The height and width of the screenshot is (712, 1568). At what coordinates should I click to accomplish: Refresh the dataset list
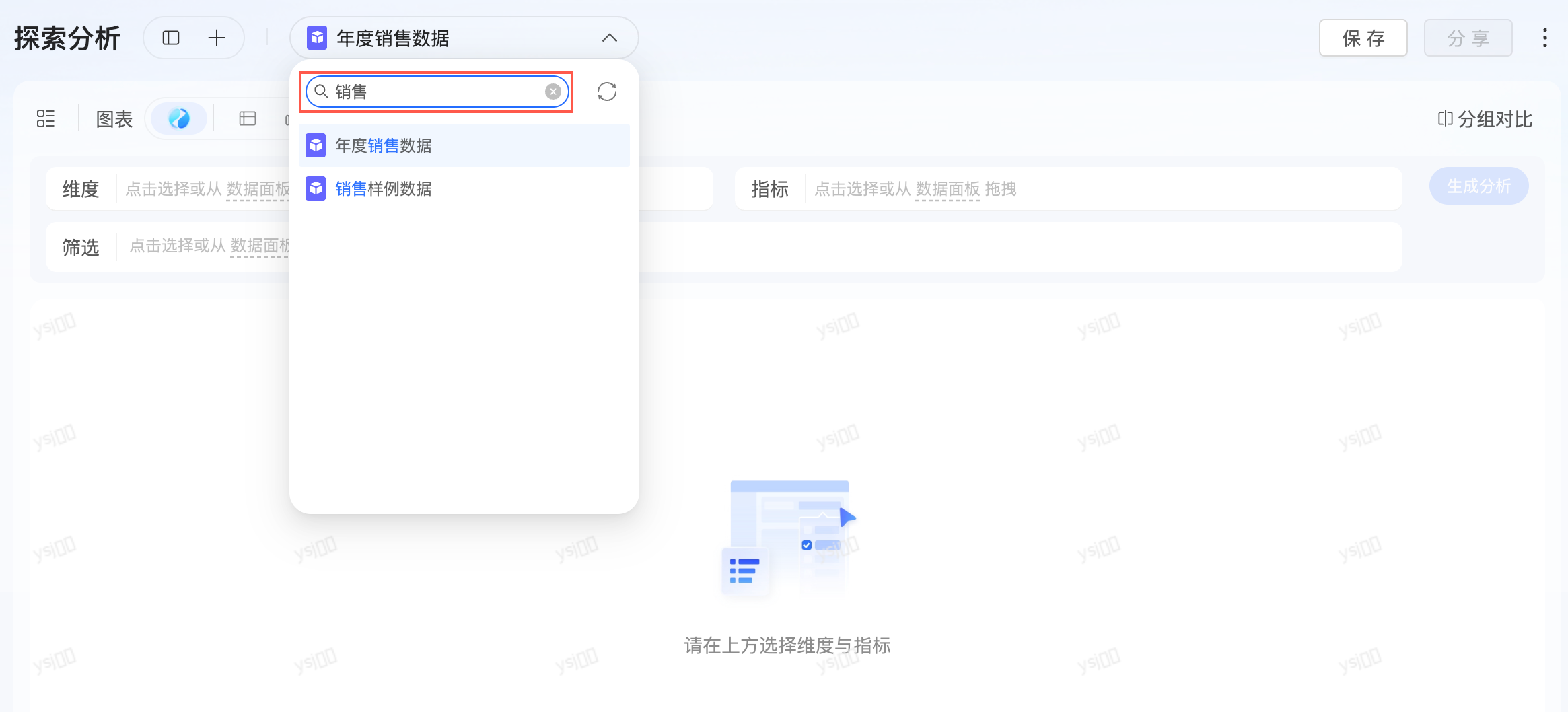(x=607, y=92)
